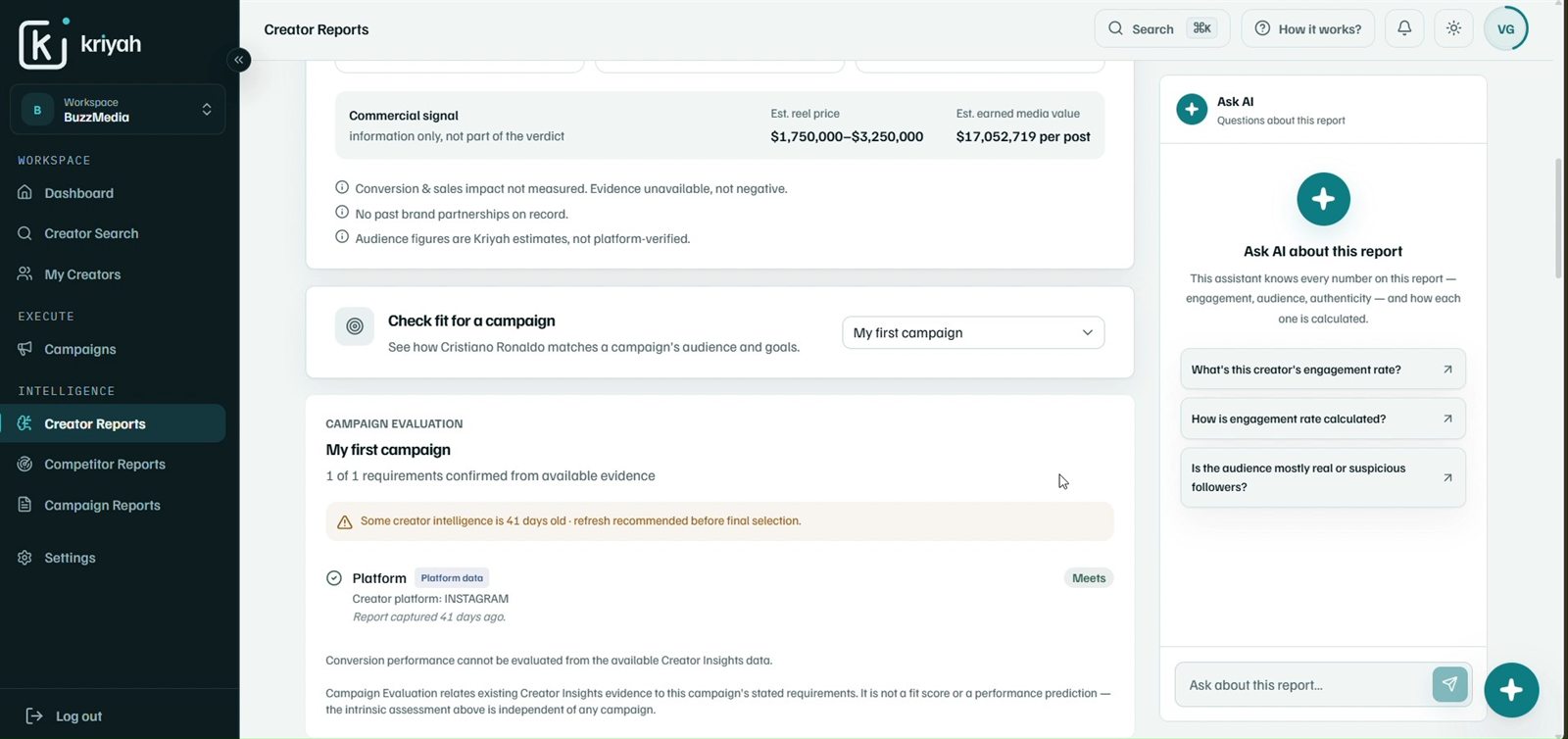Open the VG user avatar menu
Screen dimensions: 1568x739
click(x=1506, y=28)
